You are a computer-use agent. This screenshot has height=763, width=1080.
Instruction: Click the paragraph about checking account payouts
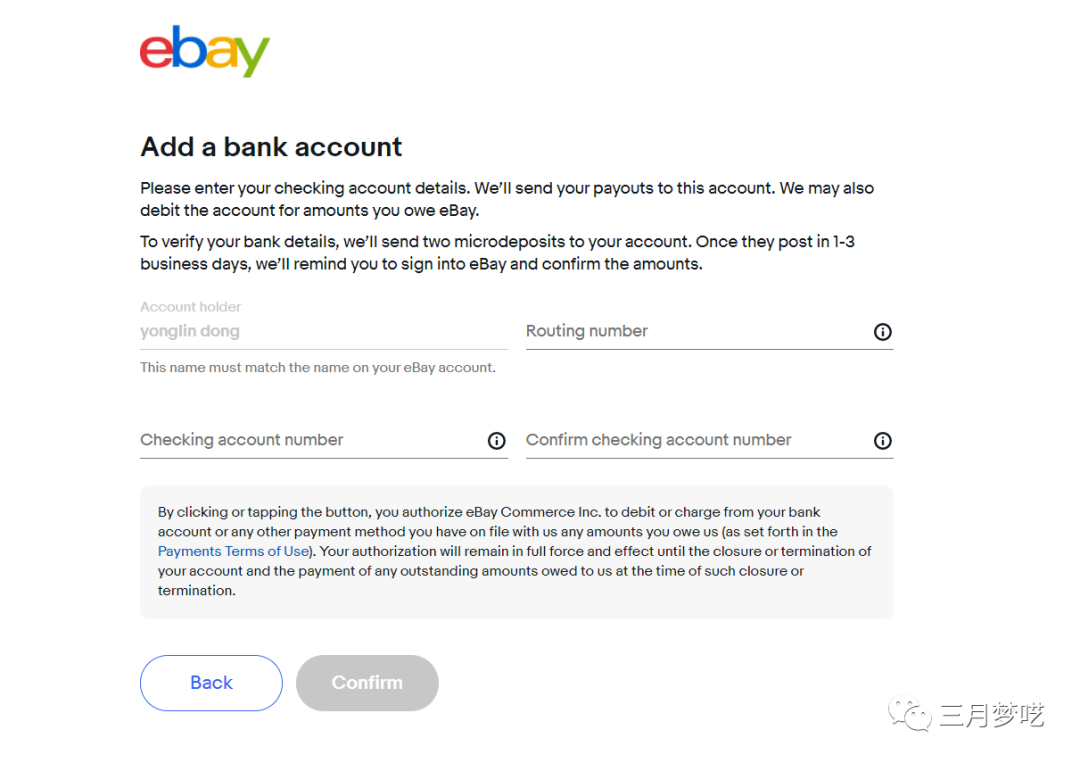point(506,199)
